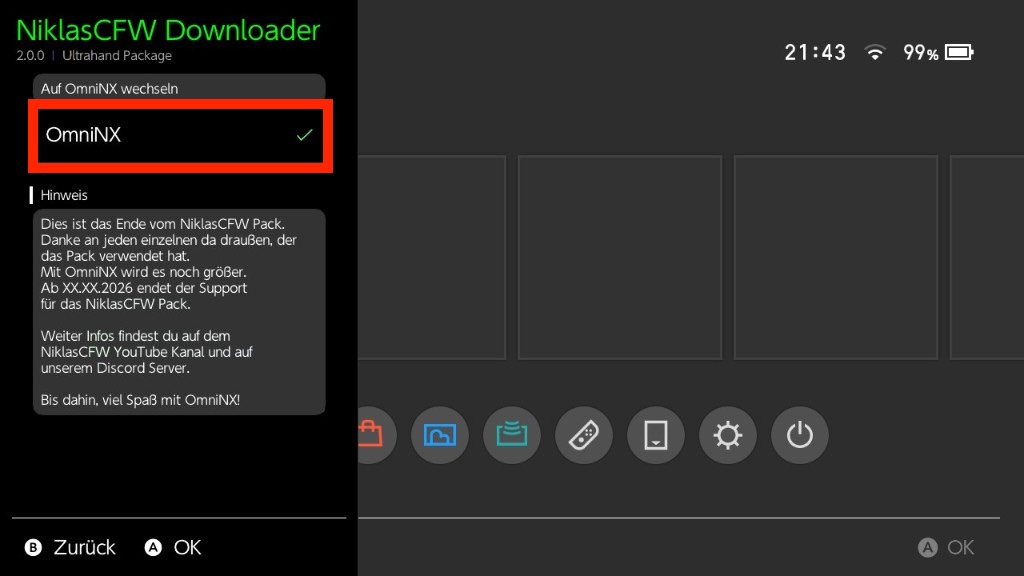This screenshot has width=1024, height=576.
Task: Select the first empty game tile
Action: pos(432,257)
